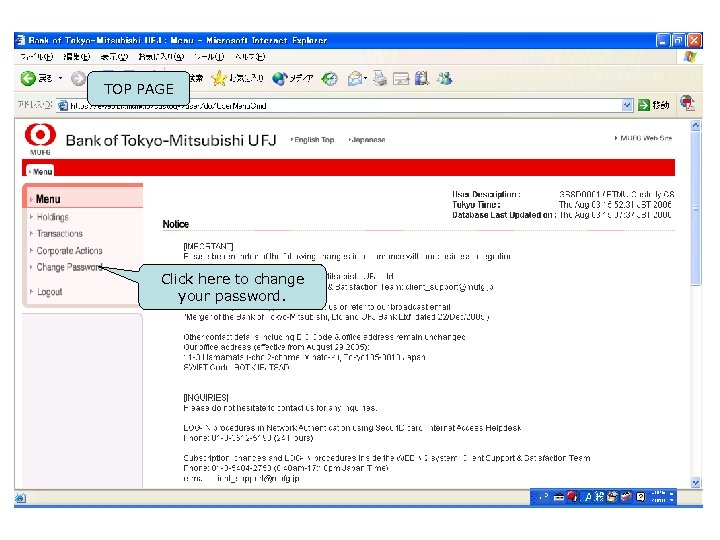Image resolution: width=720 pixels, height=540 pixels.
Task: Click the Edit page toolbar icon
Action: click(x=401, y=79)
